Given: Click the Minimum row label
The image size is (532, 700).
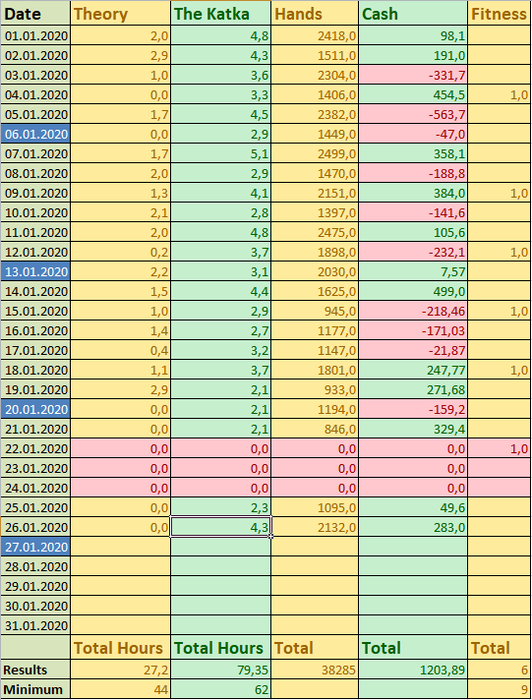Looking at the screenshot, I should [x=35, y=689].
